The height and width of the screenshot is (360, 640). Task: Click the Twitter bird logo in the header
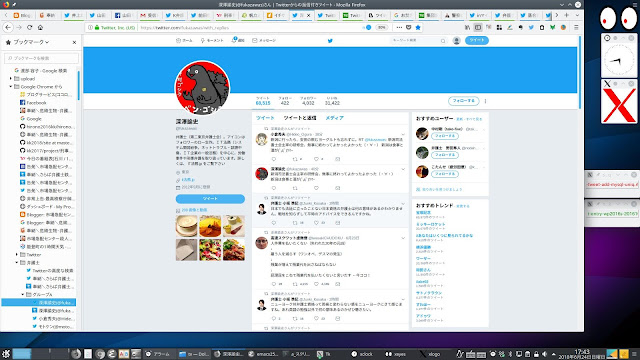[x=330, y=40]
